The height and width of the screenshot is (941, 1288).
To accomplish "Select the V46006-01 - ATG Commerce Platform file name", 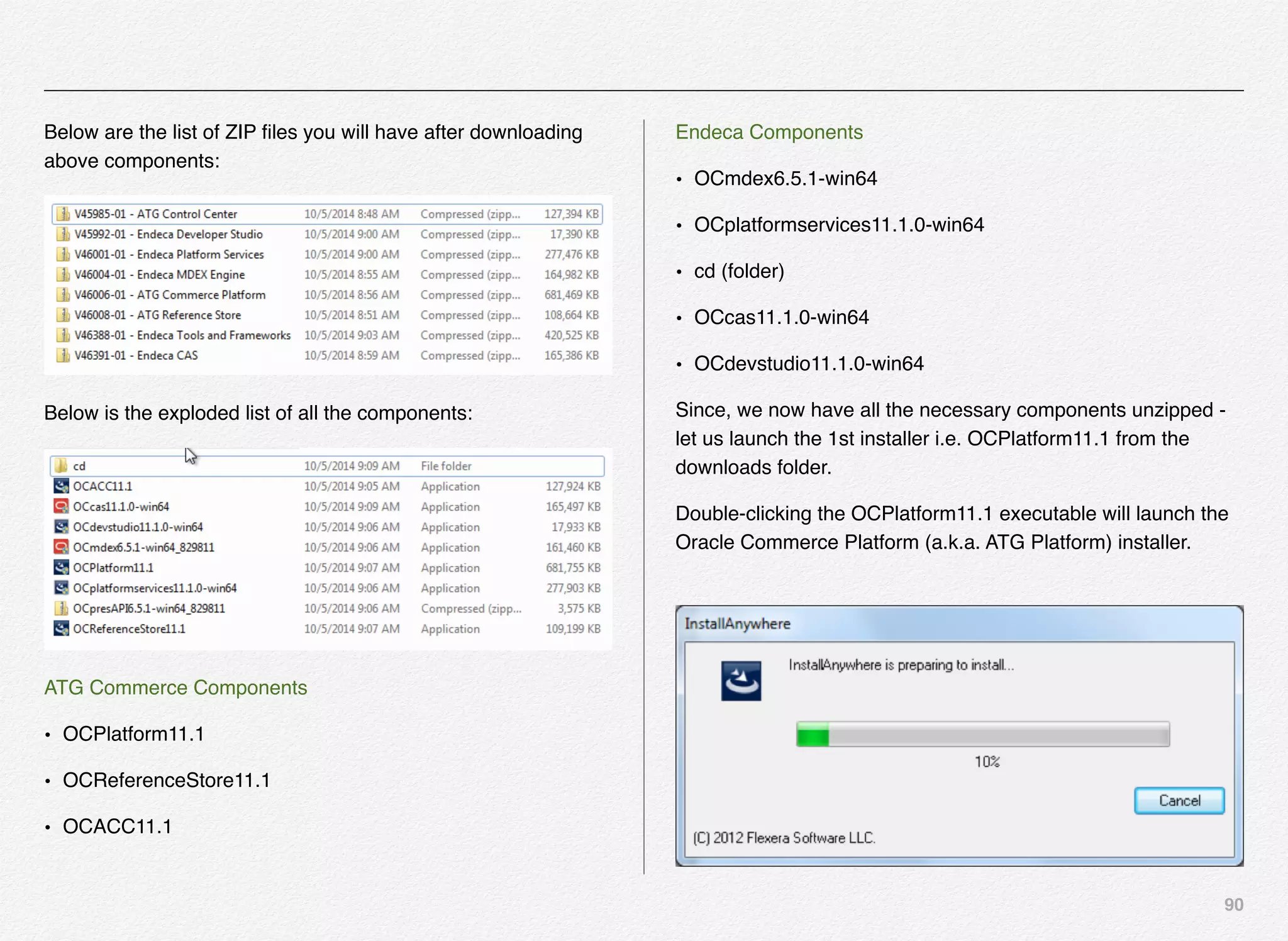I will 170,295.
